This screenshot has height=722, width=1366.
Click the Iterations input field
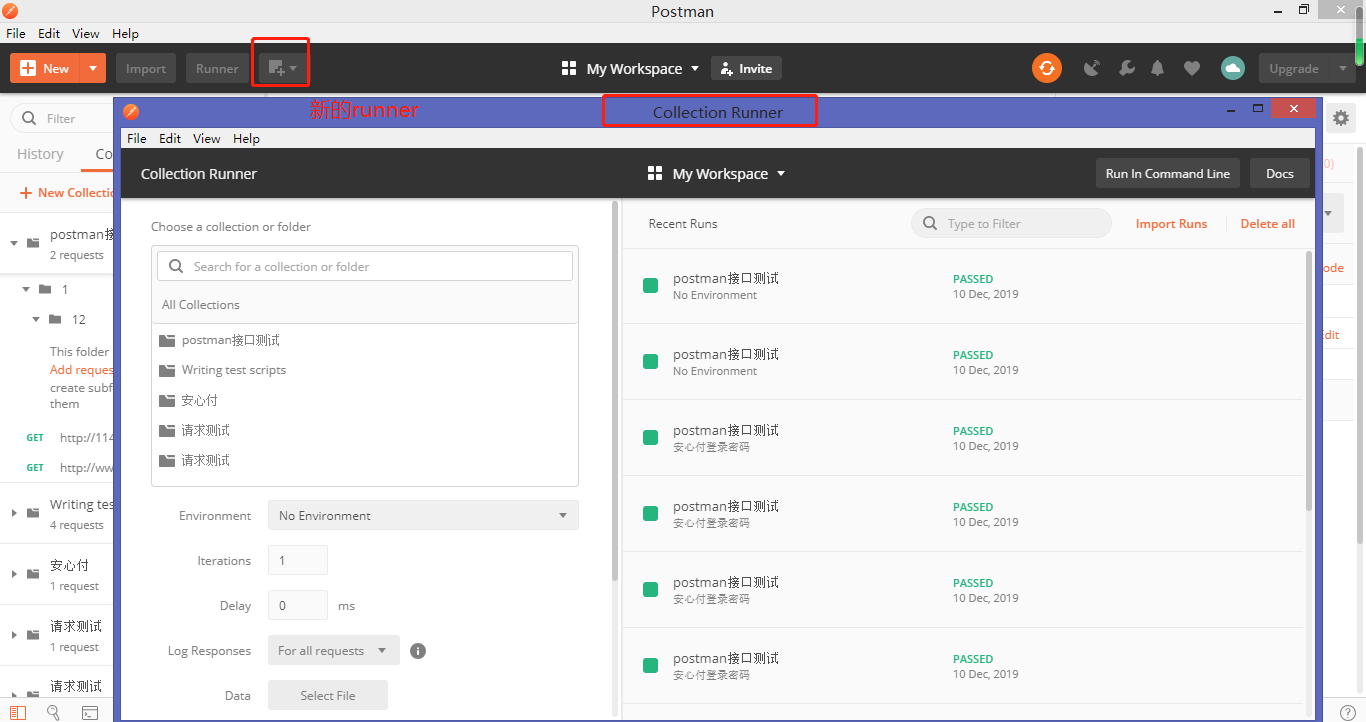click(x=298, y=560)
